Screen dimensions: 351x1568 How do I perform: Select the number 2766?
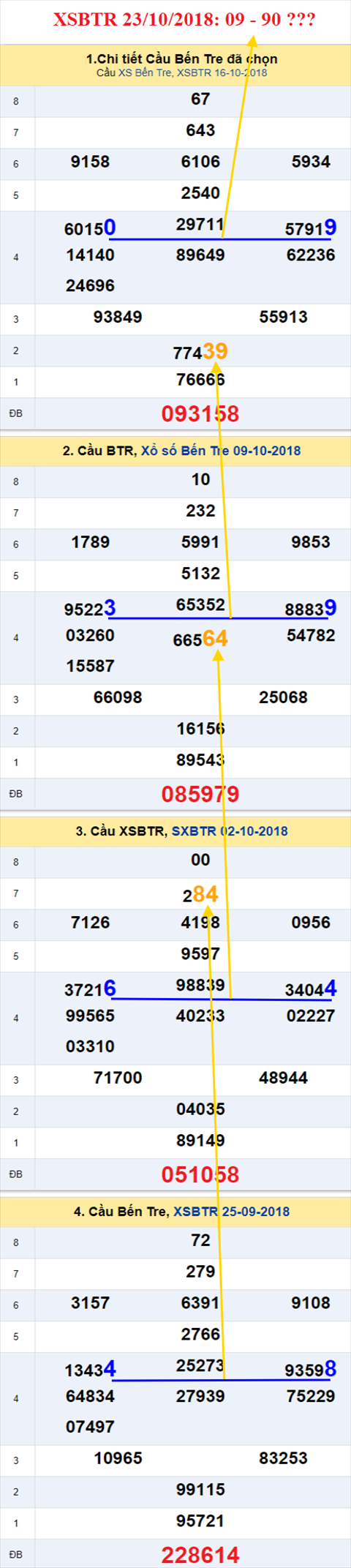click(200, 1335)
